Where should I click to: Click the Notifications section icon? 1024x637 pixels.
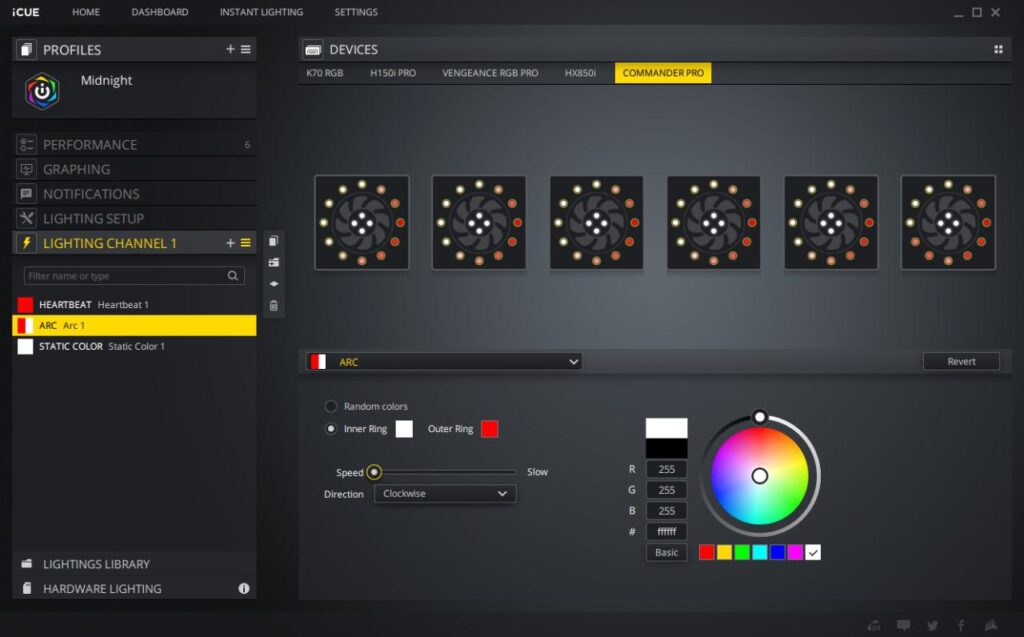26,194
